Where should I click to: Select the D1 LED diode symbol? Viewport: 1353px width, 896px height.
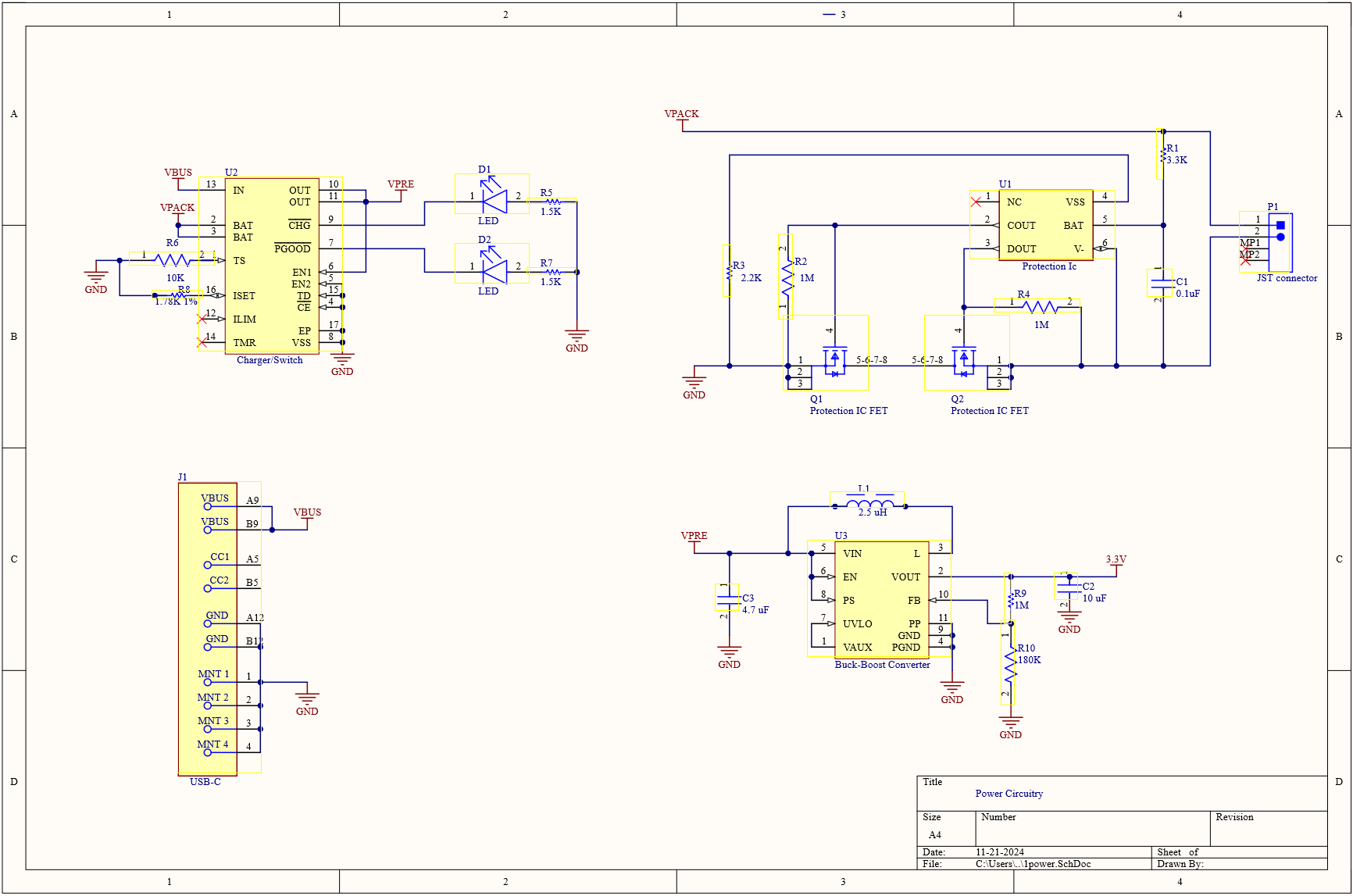coord(494,200)
